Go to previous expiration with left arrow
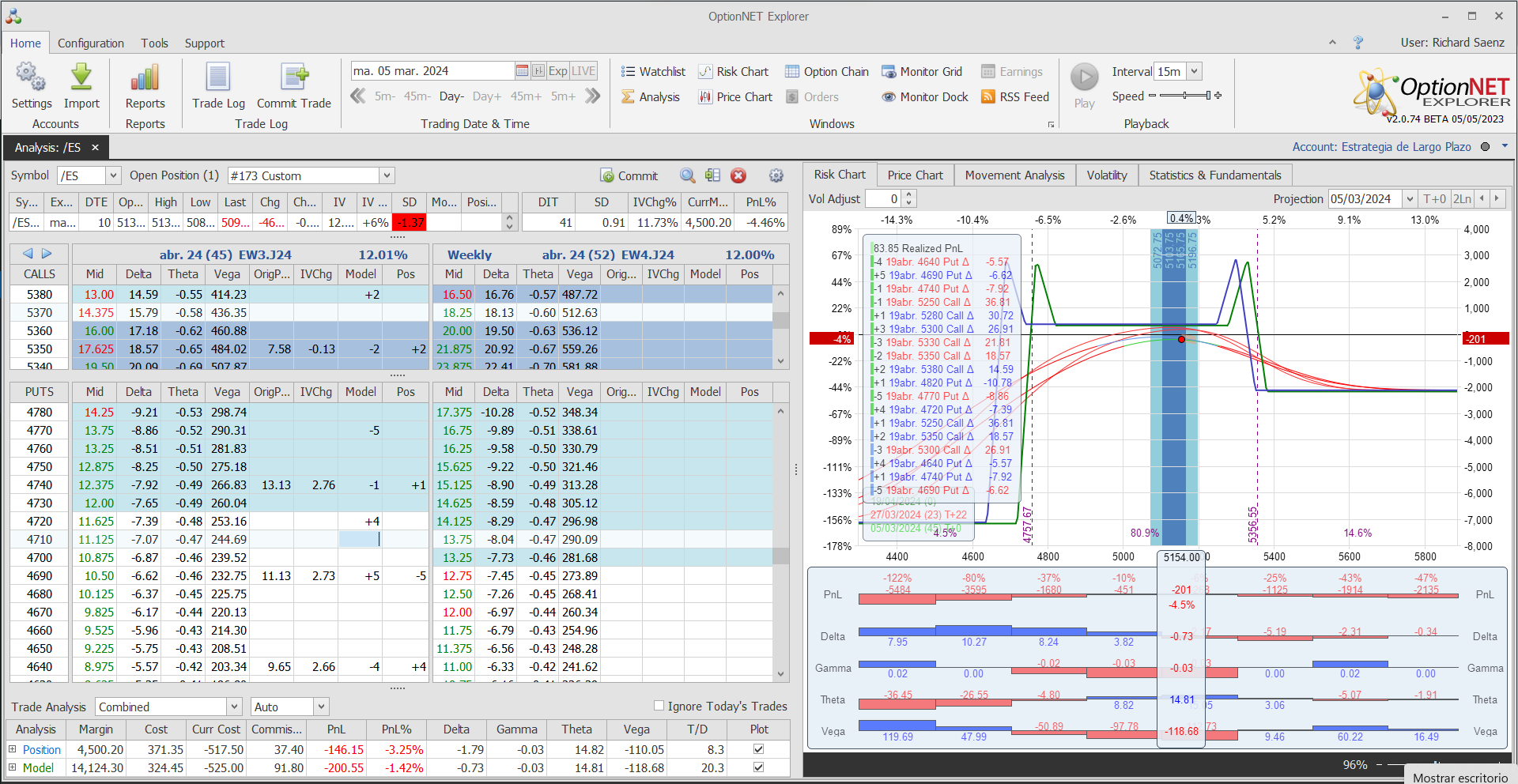1518x784 pixels. click(x=28, y=254)
